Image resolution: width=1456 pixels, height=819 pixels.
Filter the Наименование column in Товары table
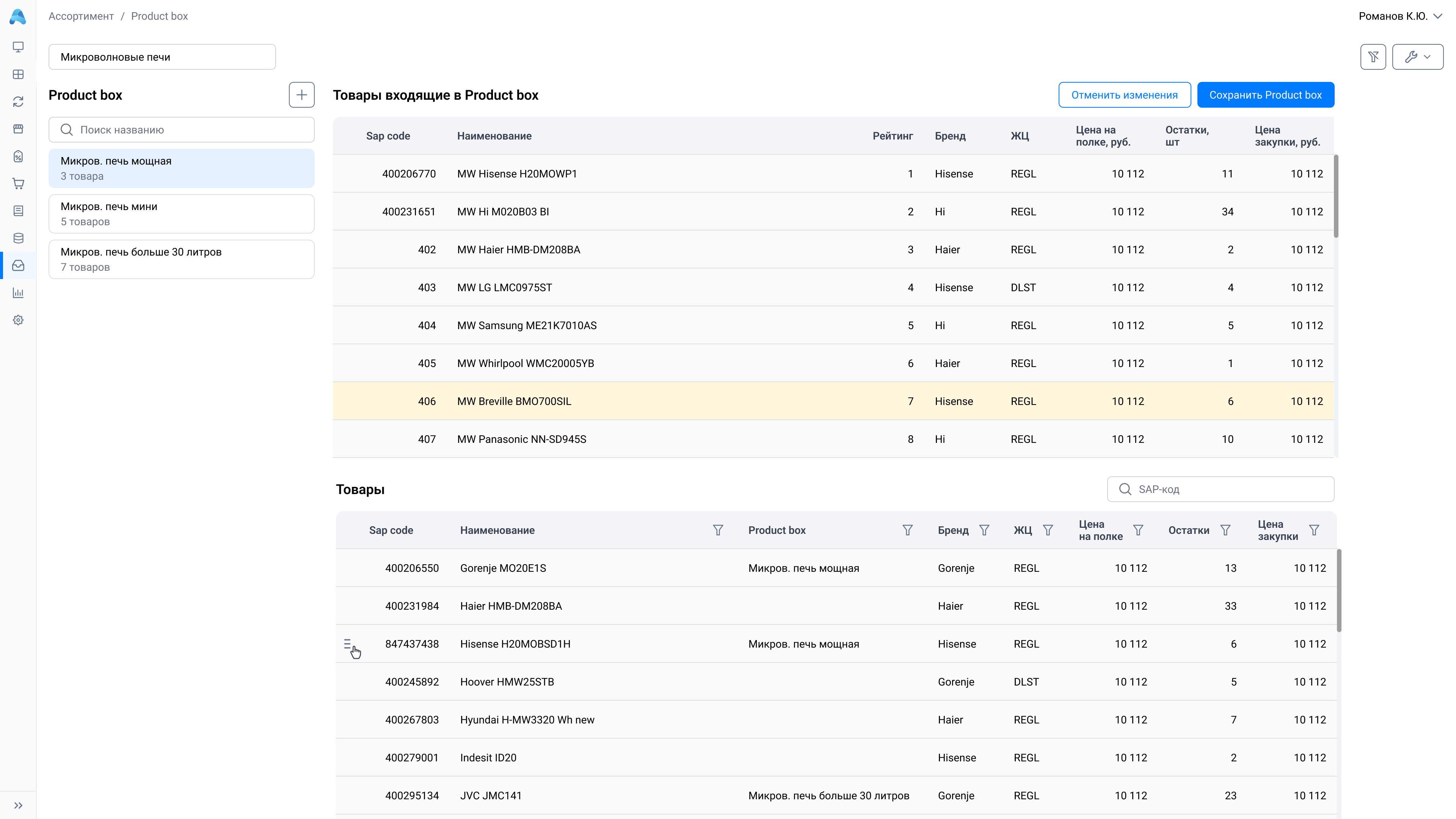[x=718, y=530]
